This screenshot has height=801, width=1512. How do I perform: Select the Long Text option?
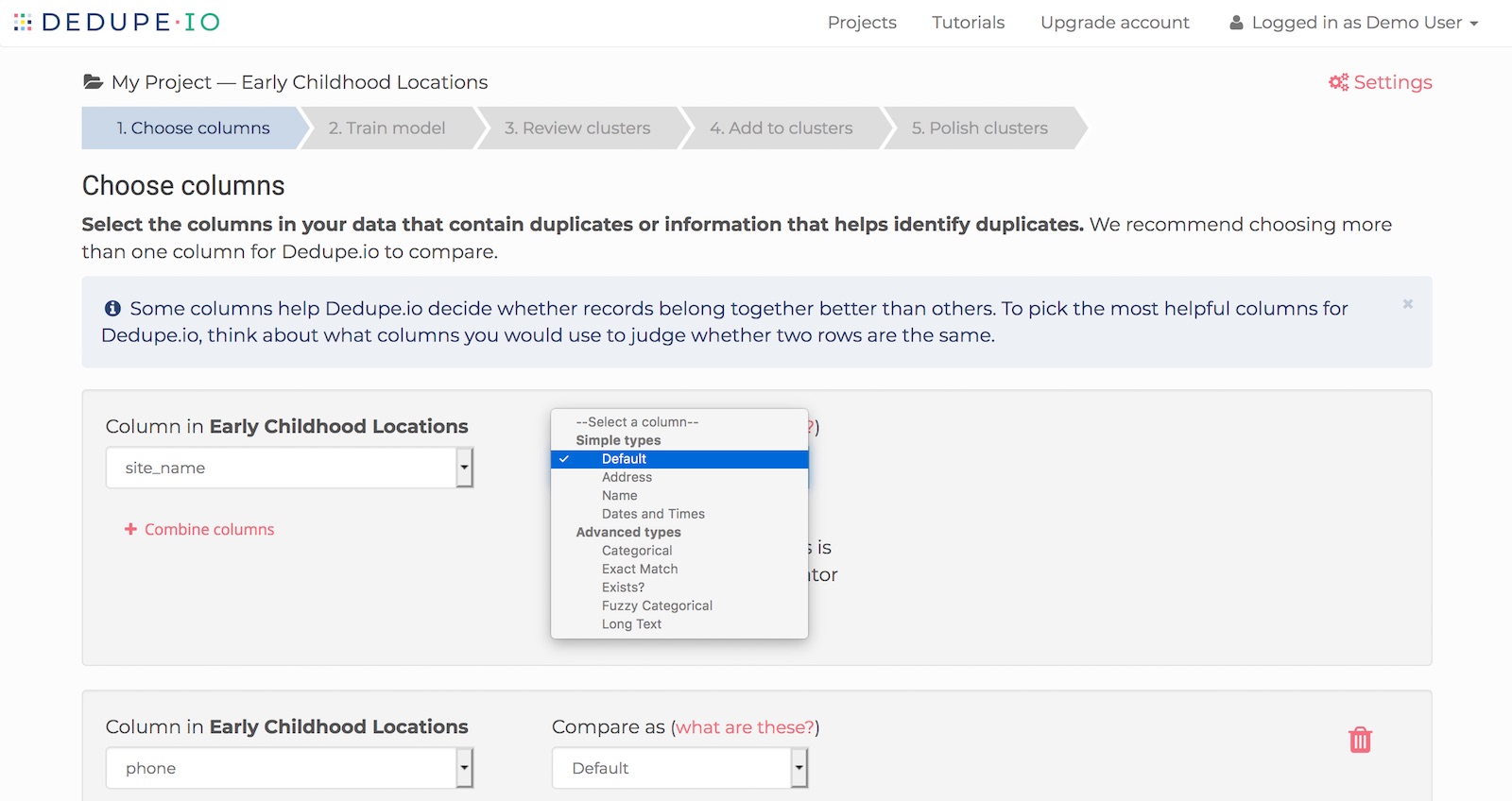pos(679,624)
